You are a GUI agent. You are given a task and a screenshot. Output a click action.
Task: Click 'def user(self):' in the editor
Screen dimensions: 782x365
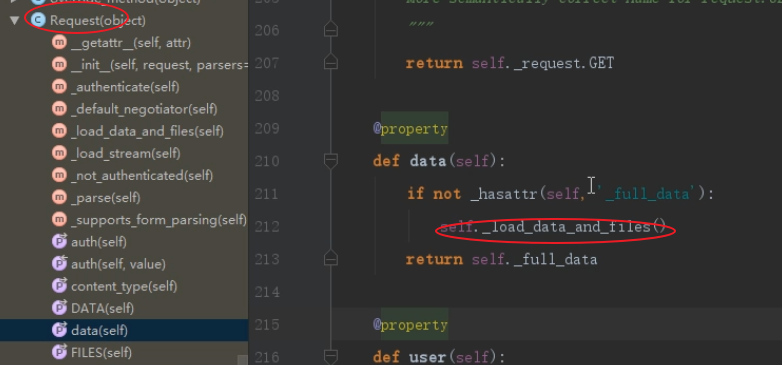tap(439, 358)
